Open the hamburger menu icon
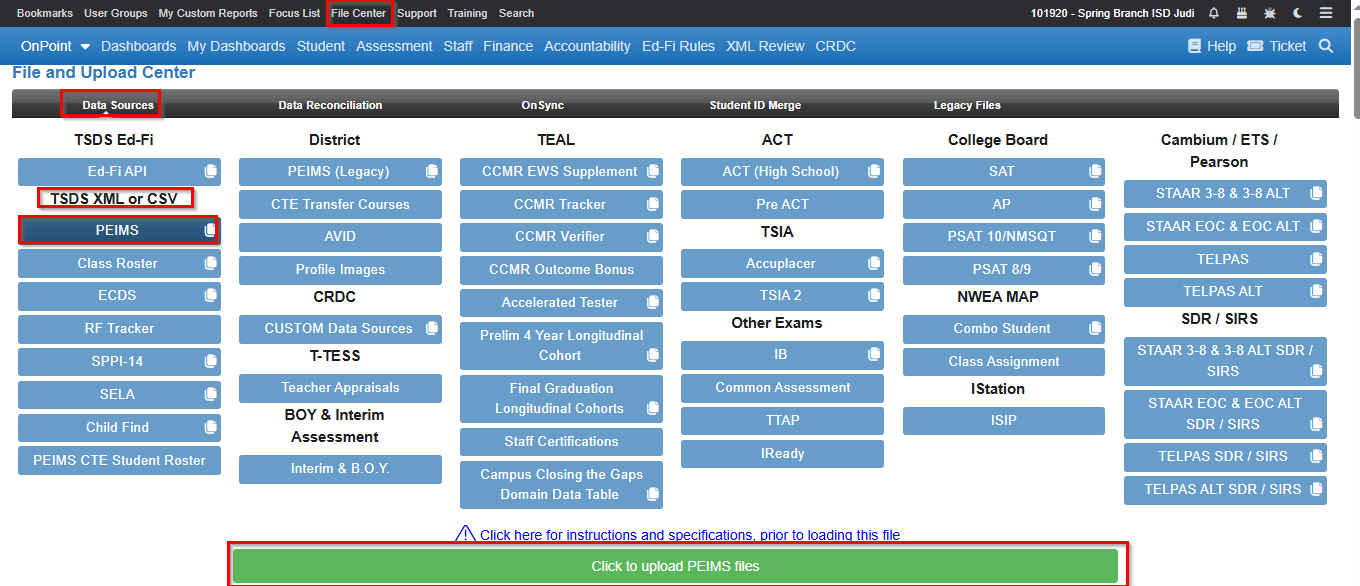 [x=1326, y=13]
